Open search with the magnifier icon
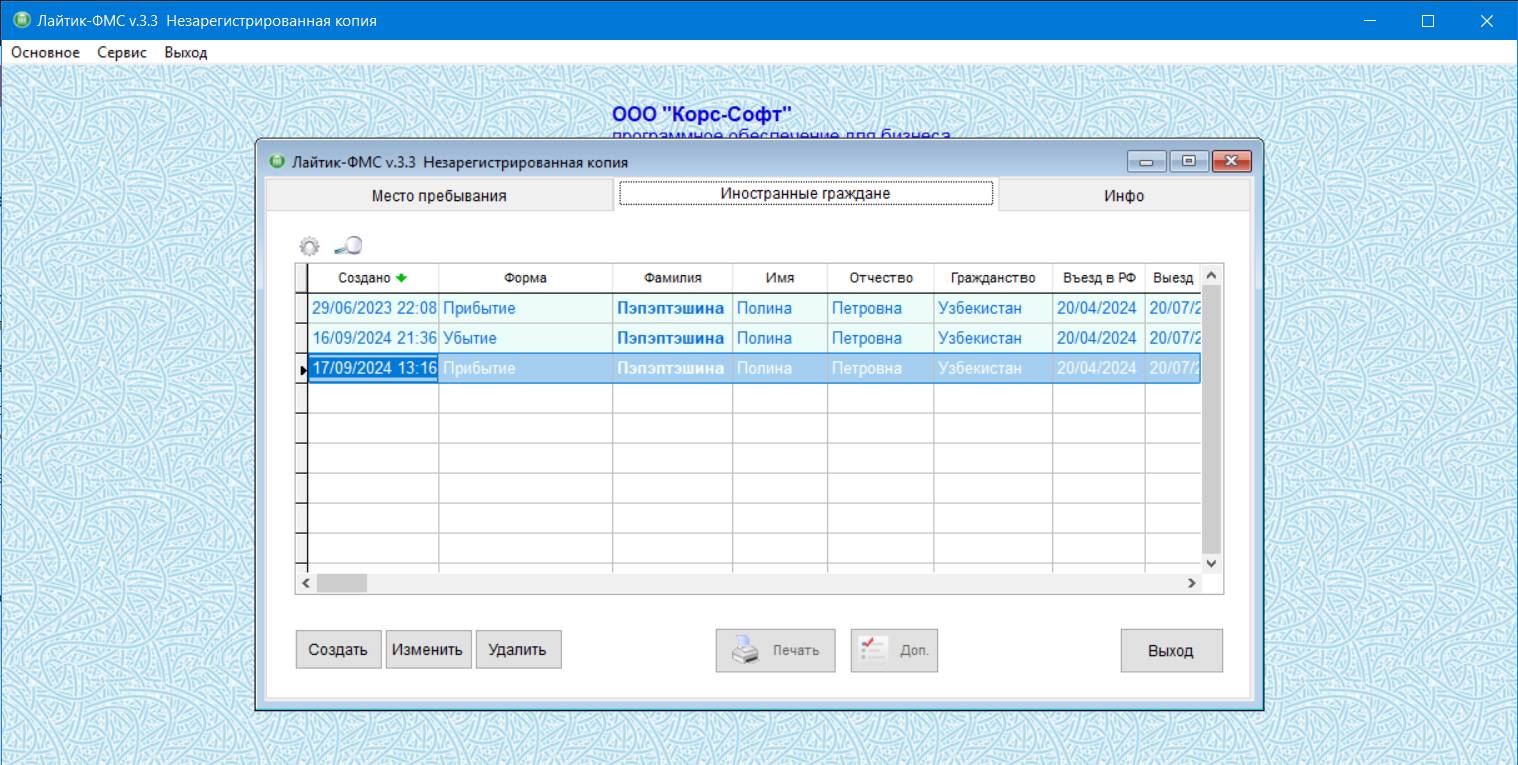 (x=348, y=245)
